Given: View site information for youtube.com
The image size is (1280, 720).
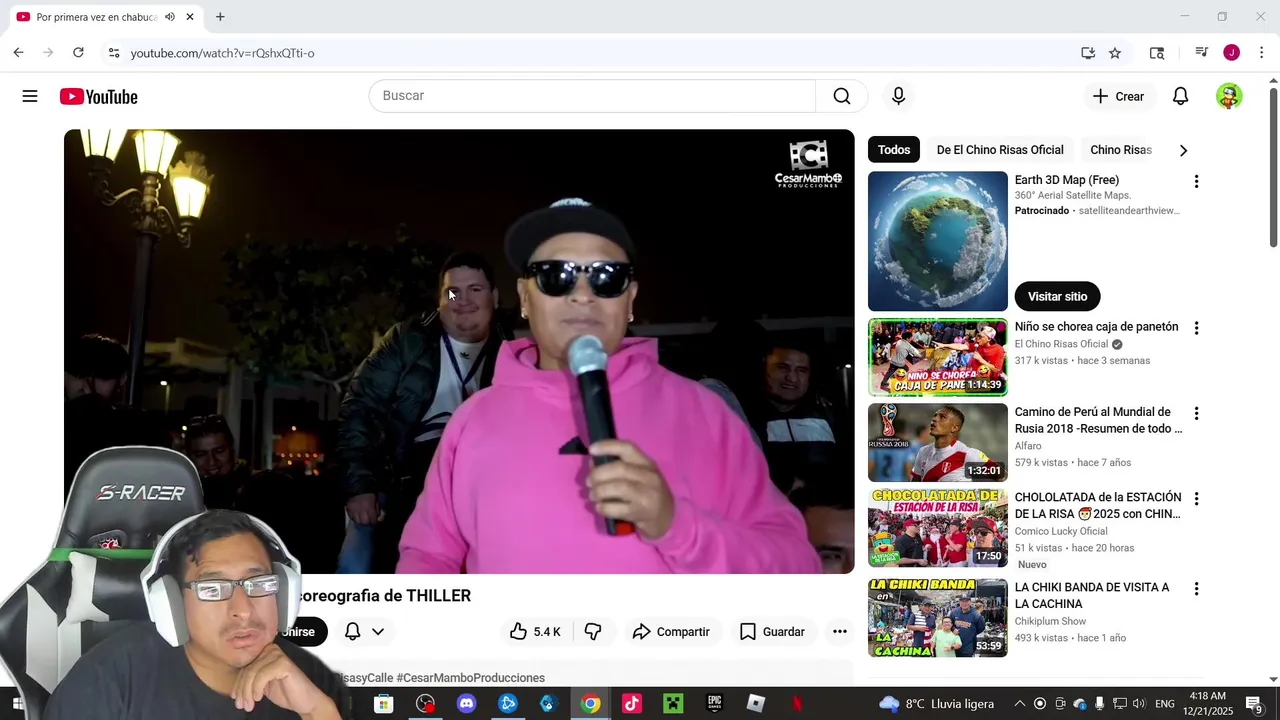Looking at the screenshot, I should [x=113, y=53].
